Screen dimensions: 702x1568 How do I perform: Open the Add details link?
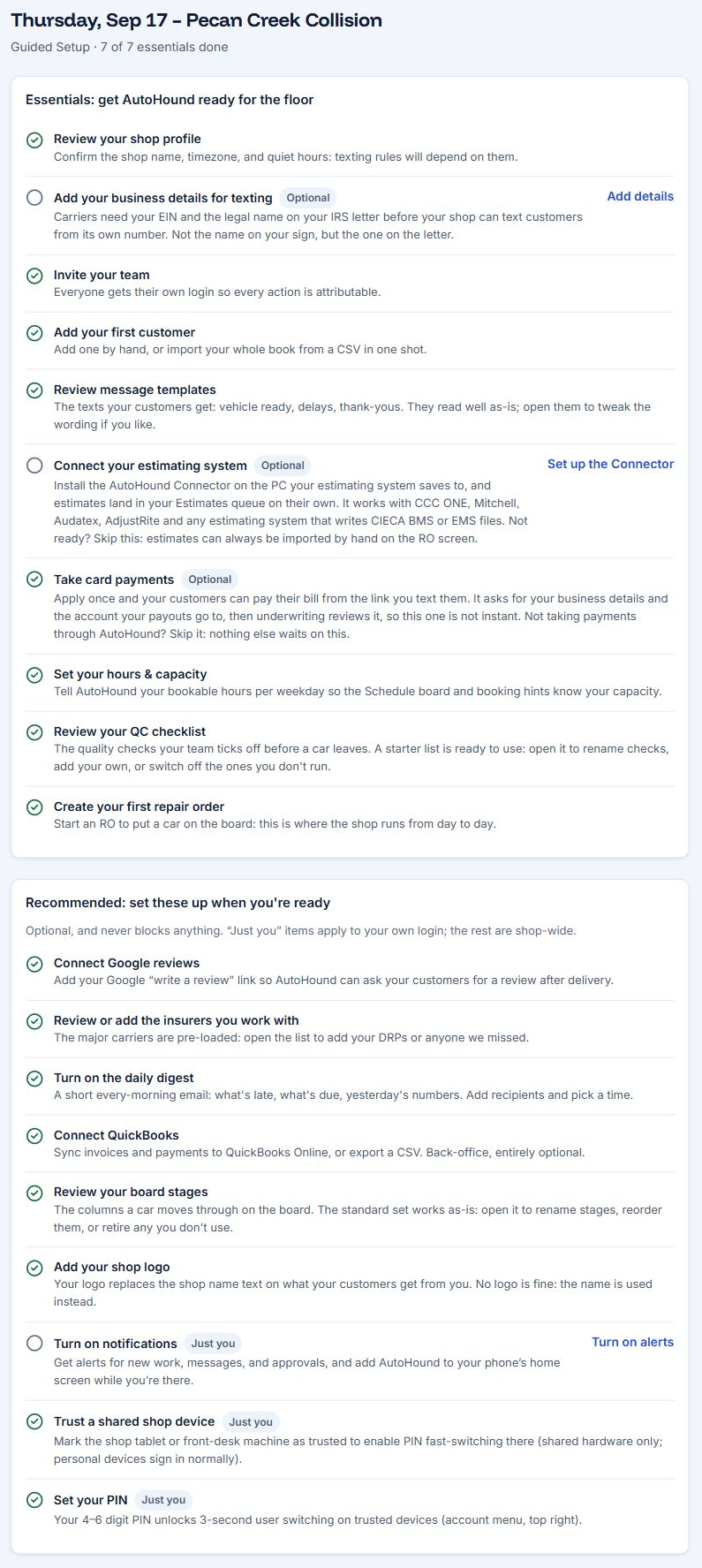[640, 196]
